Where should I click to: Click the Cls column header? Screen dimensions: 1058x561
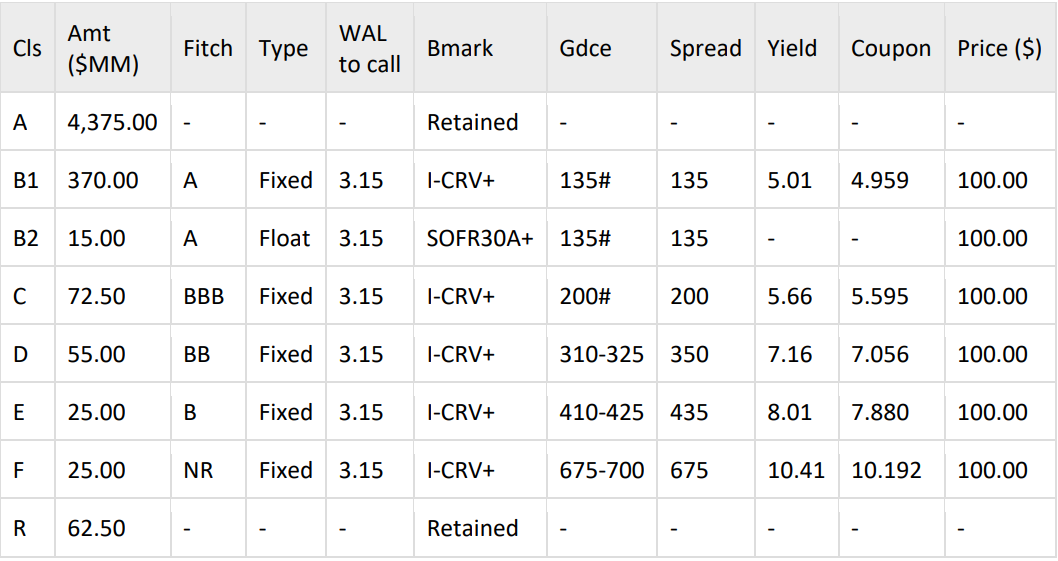tap(27, 48)
